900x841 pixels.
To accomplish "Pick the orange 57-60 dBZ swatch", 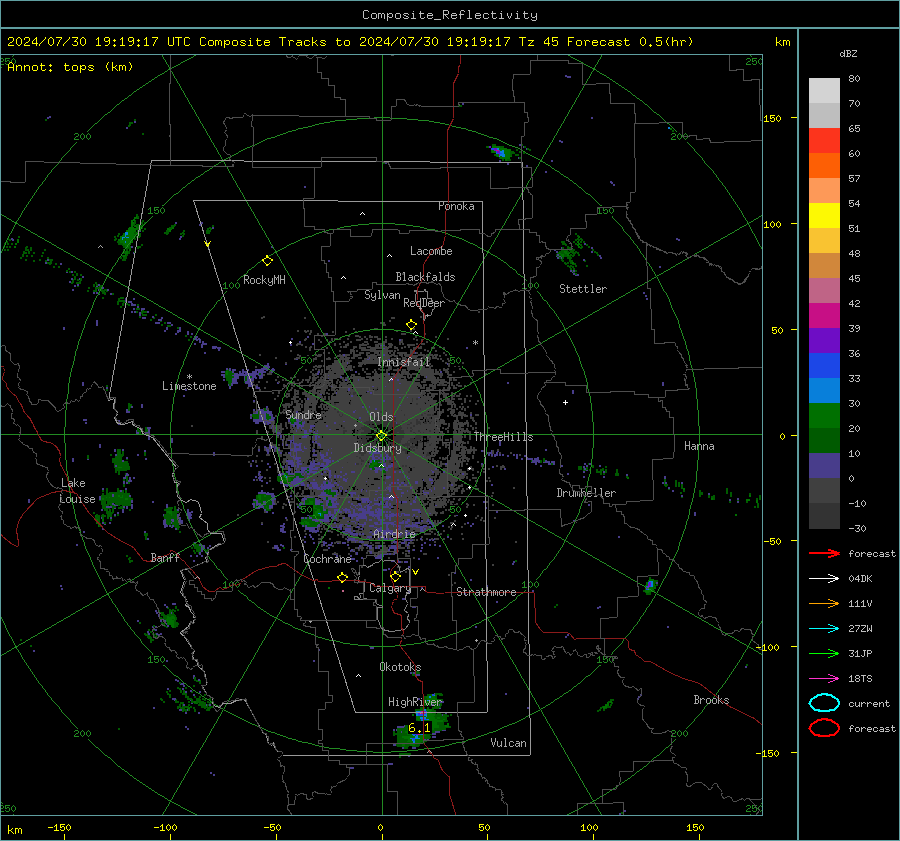I will click(824, 166).
